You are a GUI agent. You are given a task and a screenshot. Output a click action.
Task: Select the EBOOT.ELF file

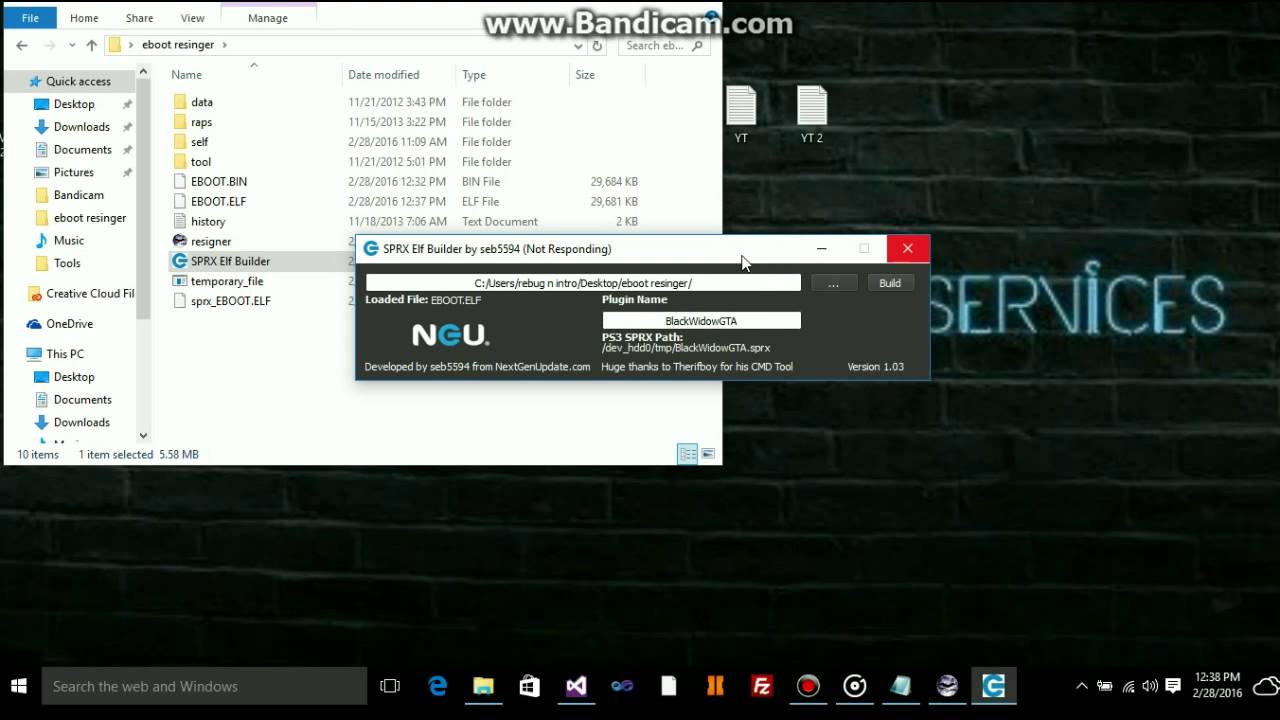[218, 202]
